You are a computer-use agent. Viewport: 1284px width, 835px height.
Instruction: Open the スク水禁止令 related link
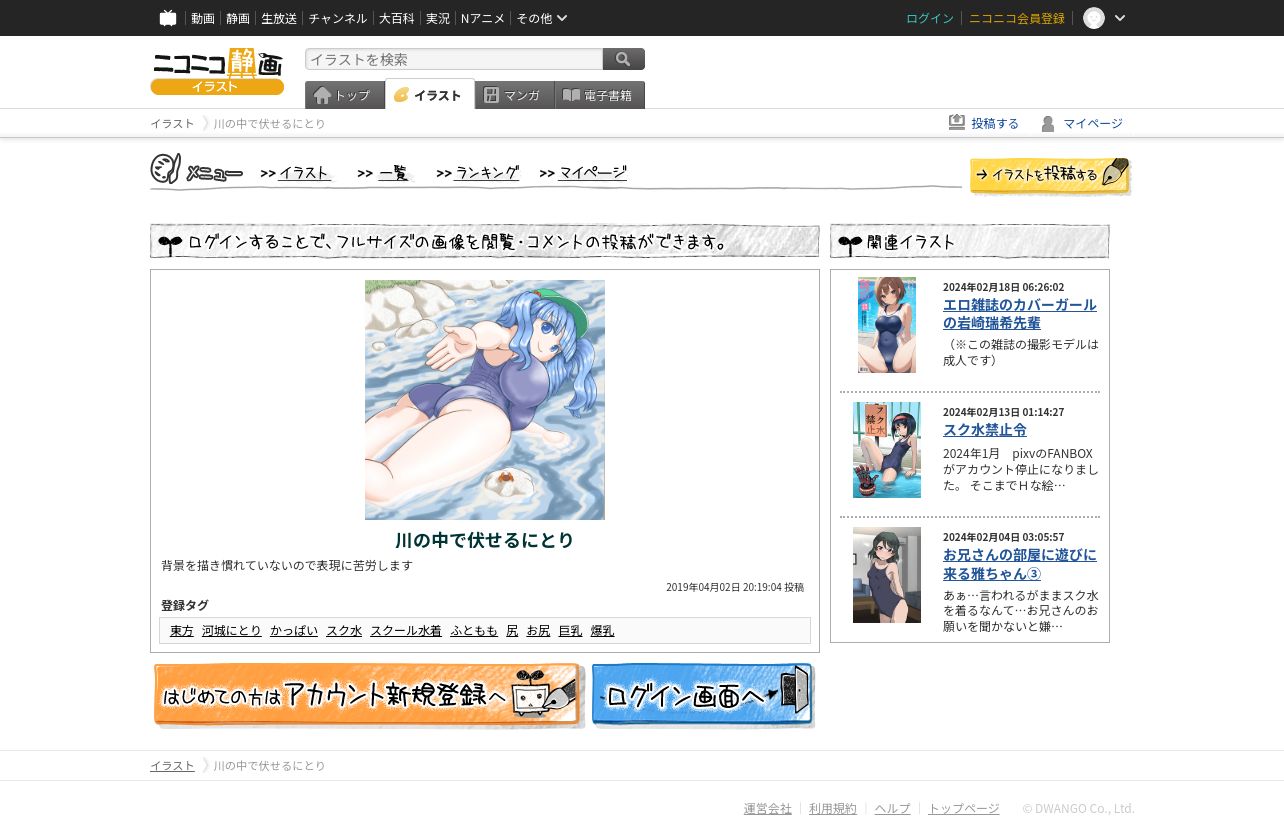[x=985, y=429]
